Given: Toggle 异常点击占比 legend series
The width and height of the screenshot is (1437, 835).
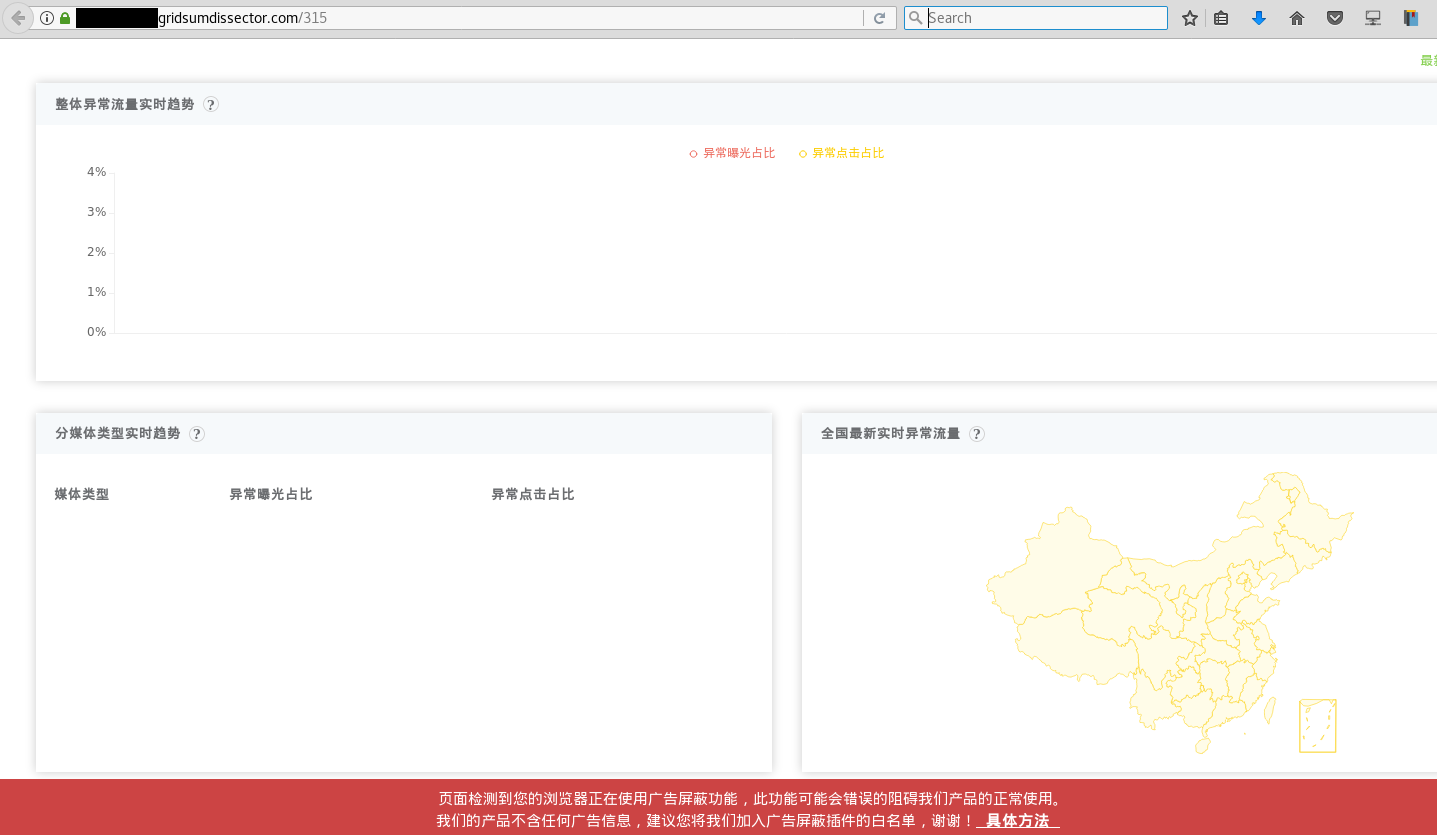Looking at the screenshot, I should click(842, 153).
